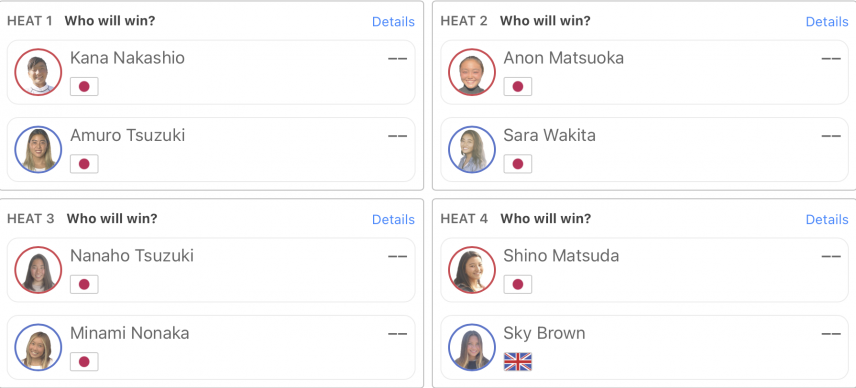The width and height of the screenshot is (856, 388).
Task: Click Japan flag under Minami Nonaka
Action: 84,362
